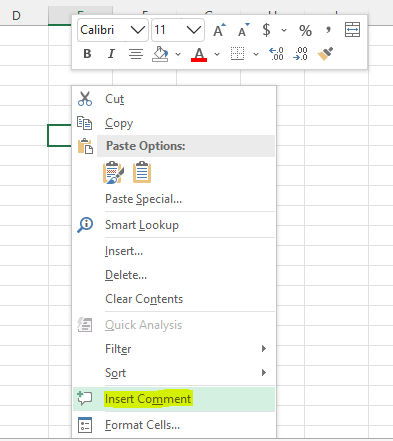
Task: Click the Merge and Center icon
Action: 352,30
